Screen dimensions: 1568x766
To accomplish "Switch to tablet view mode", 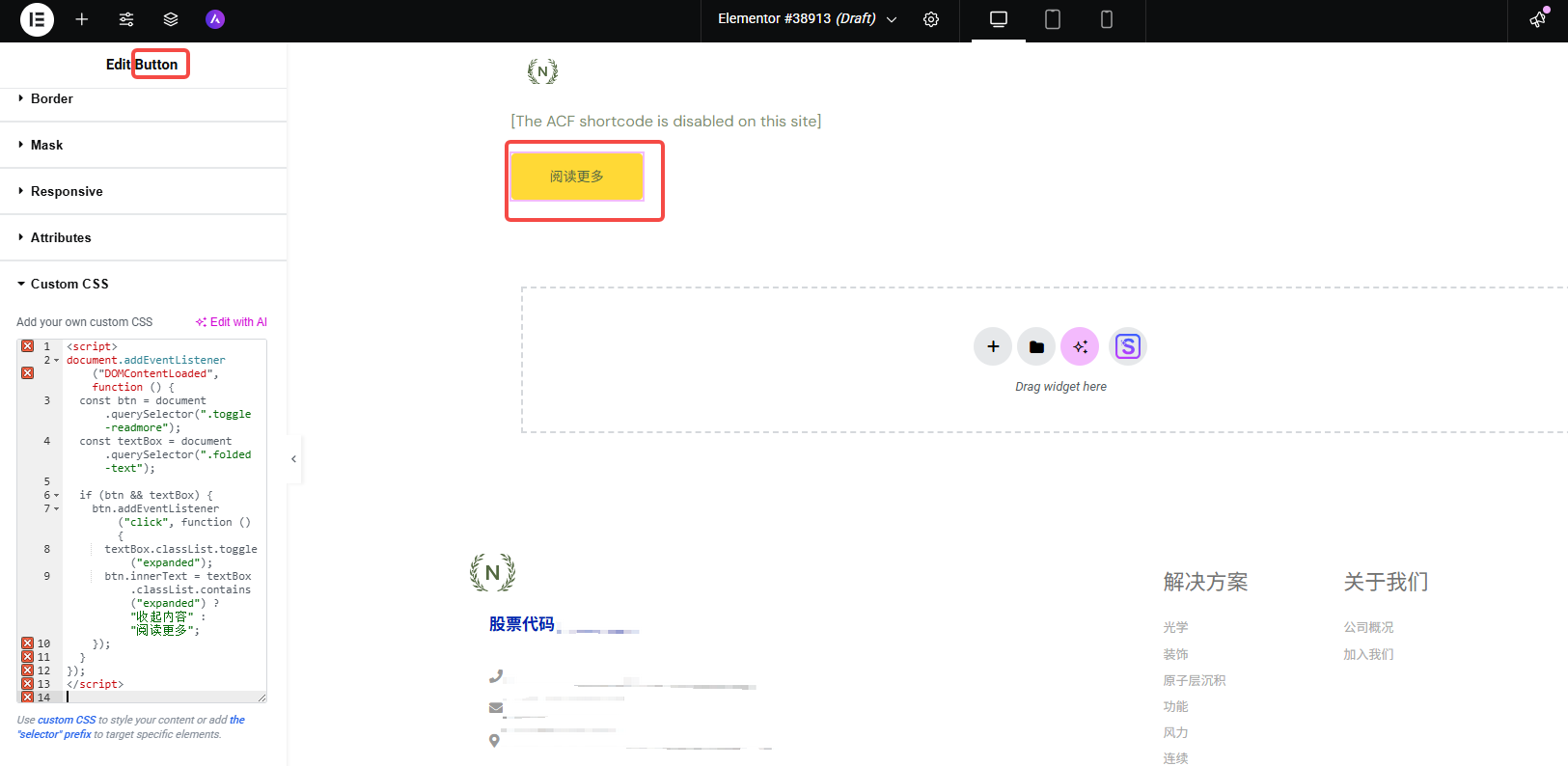I will tap(1053, 19).
